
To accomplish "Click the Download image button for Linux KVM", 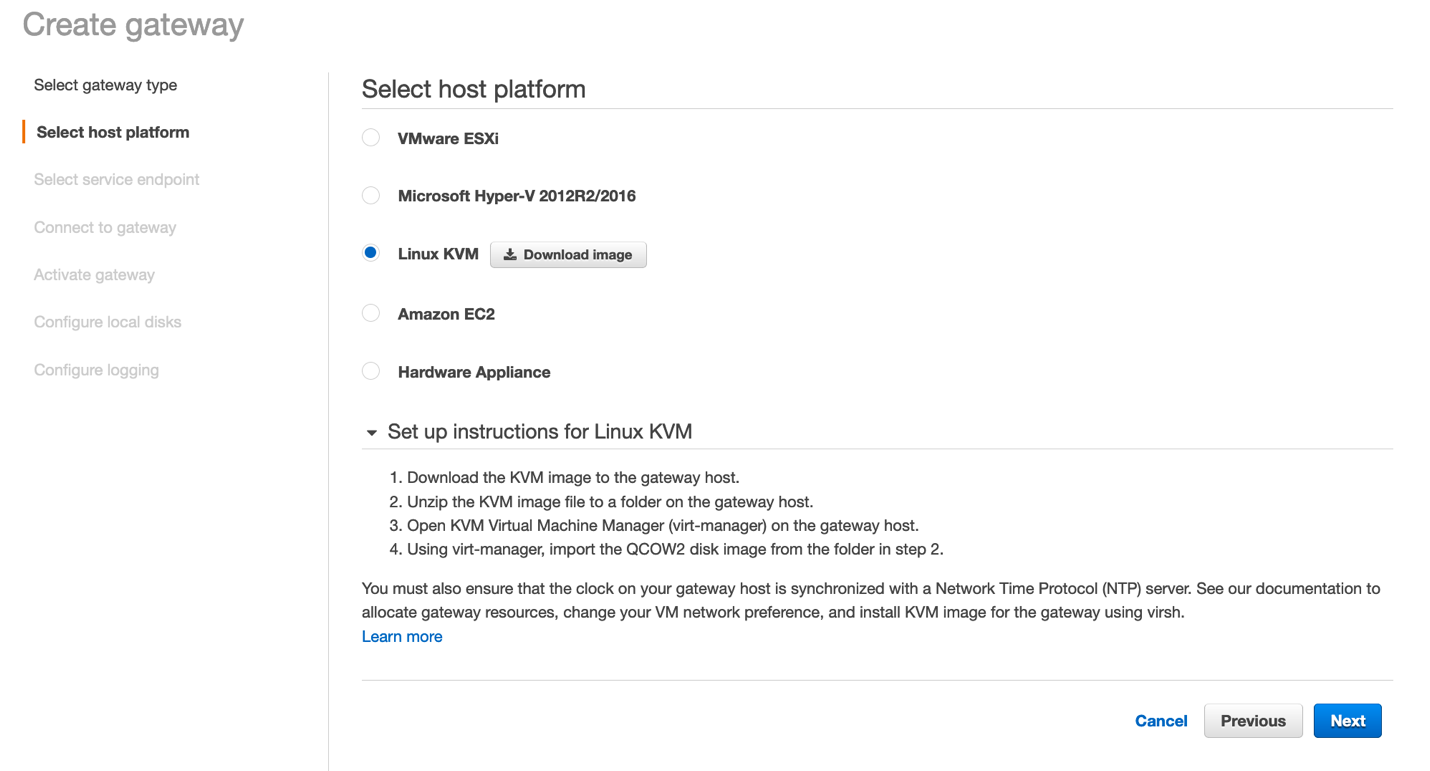I will pyautogui.click(x=568, y=254).
